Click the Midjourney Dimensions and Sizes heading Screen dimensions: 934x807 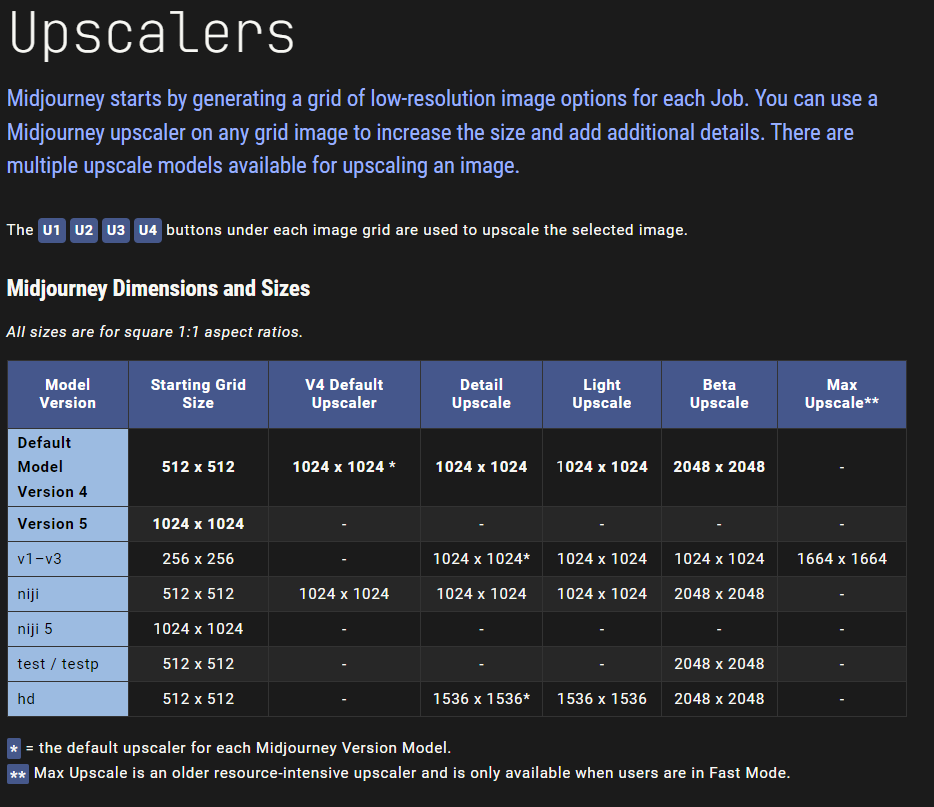click(x=158, y=288)
